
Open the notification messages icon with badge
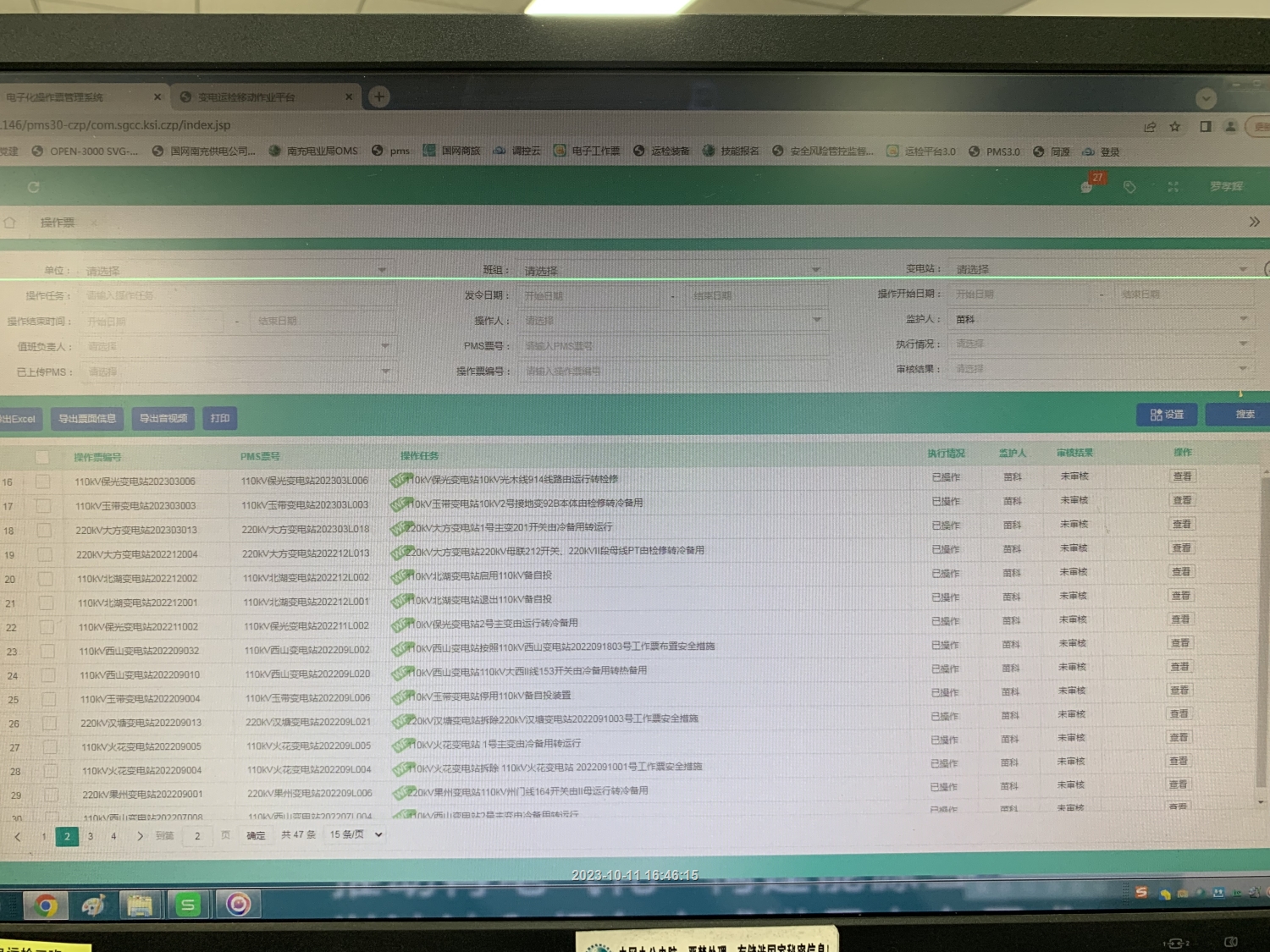pyautogui.click(x=1088, y=186)
